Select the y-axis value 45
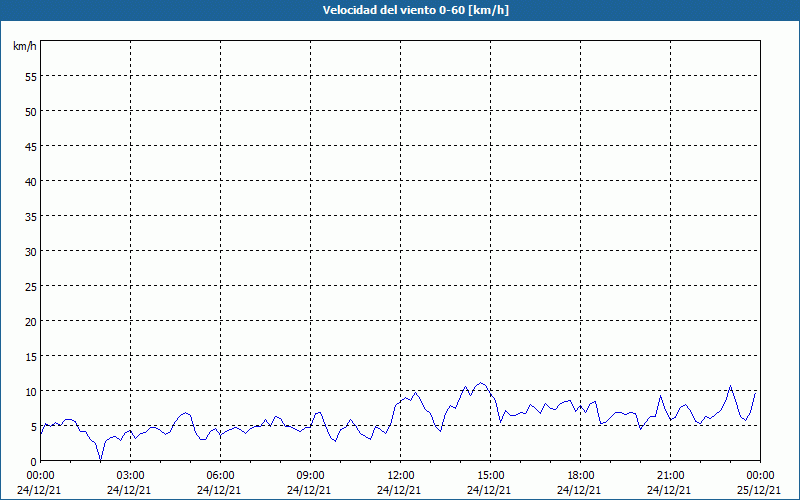The width and height of the screenshot is (800, 500). 31,147
